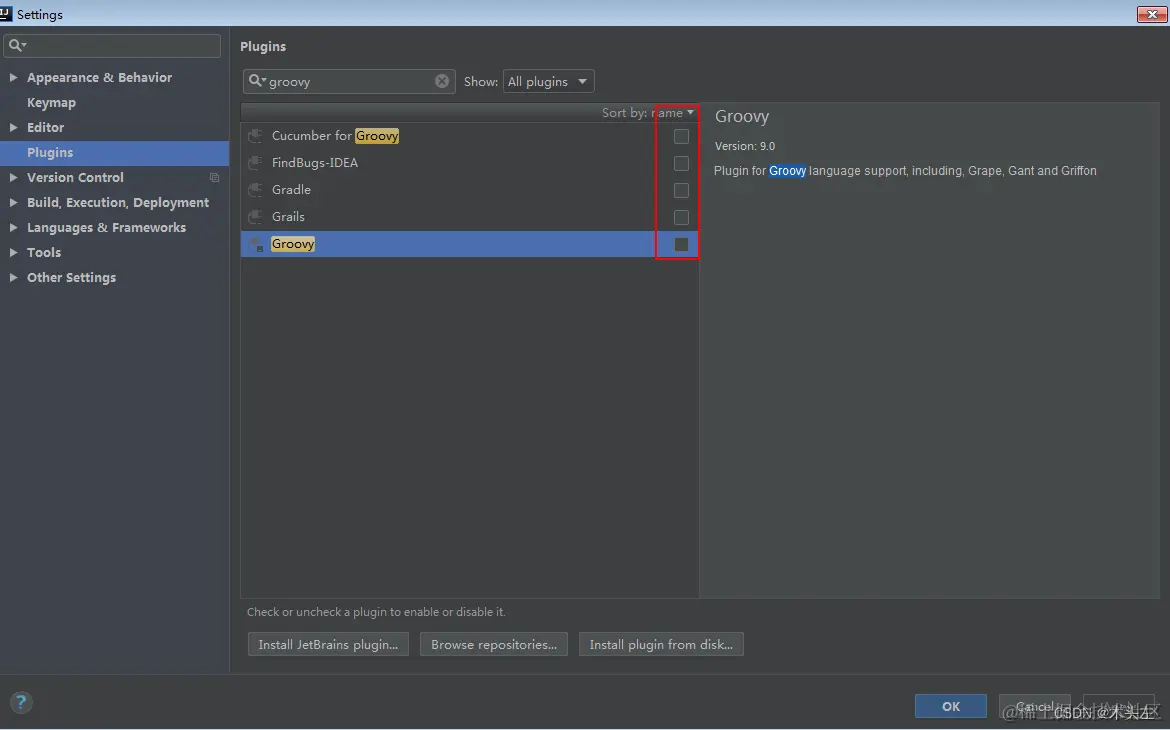Open the Show All plugins dropdown
The height and width of the screenshot is (730, 1170).
pos(548,81)
